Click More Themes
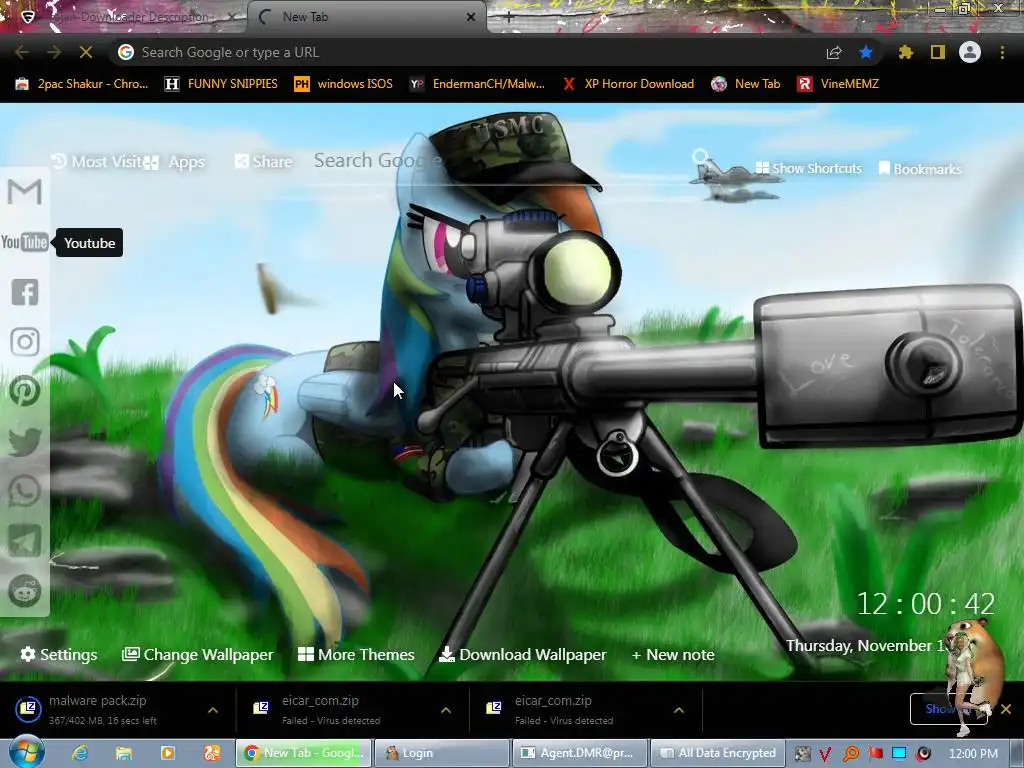This screenshot has width=1024, height=768. tap(356, 654)
